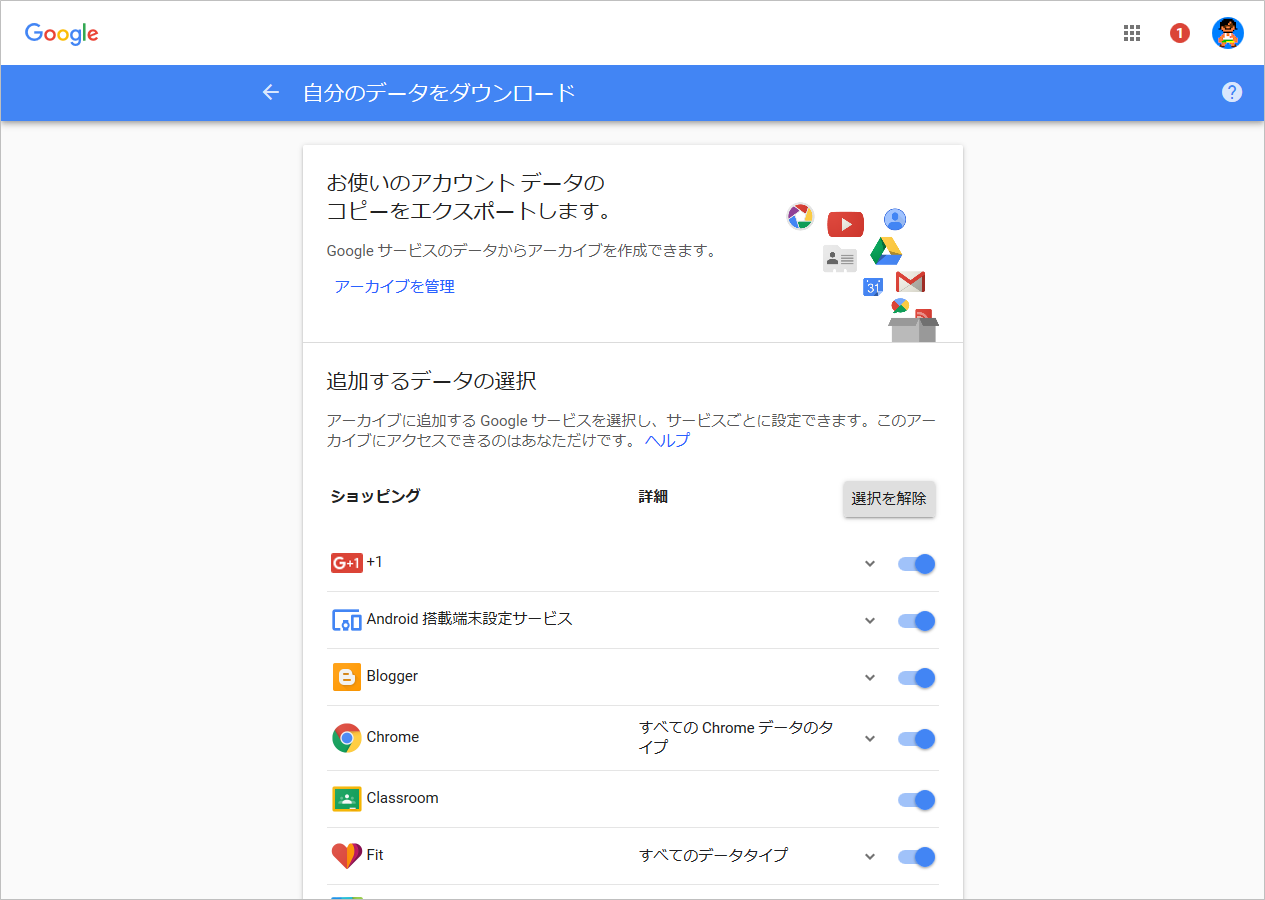Turn off the +1 data toggle
Image resolution: width=1265 pixels, height=900 pixels.
point(916,564)
